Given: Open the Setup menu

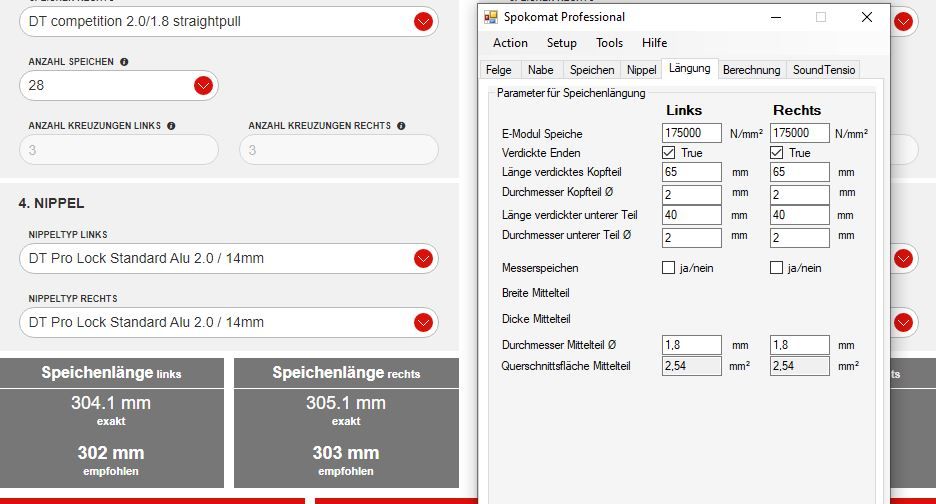Looking at the screenshot, I should tap(562, 43).
